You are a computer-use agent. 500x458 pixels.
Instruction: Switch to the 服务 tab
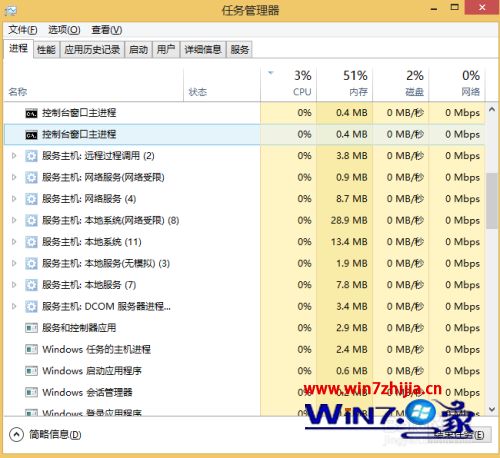(239, 50)
